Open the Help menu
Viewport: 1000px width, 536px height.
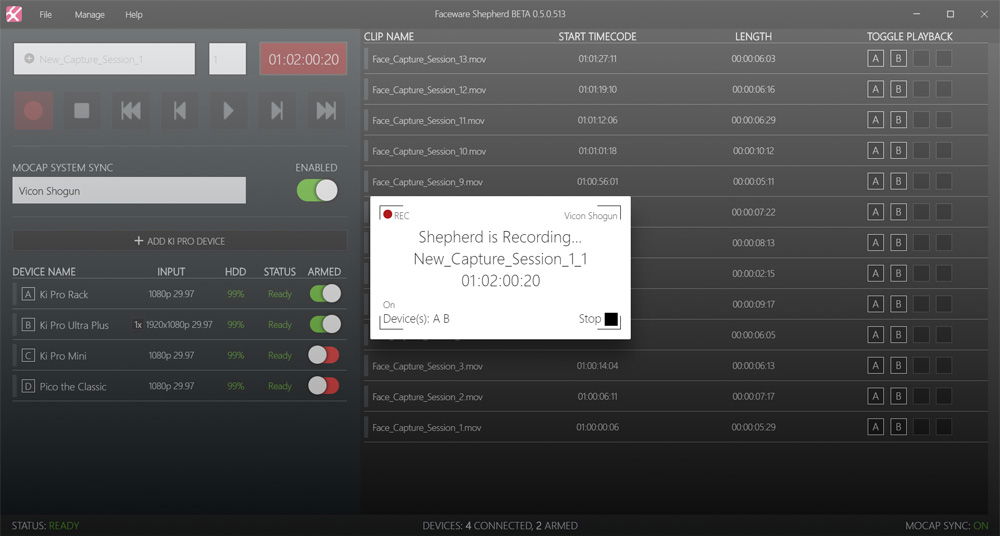134,14
